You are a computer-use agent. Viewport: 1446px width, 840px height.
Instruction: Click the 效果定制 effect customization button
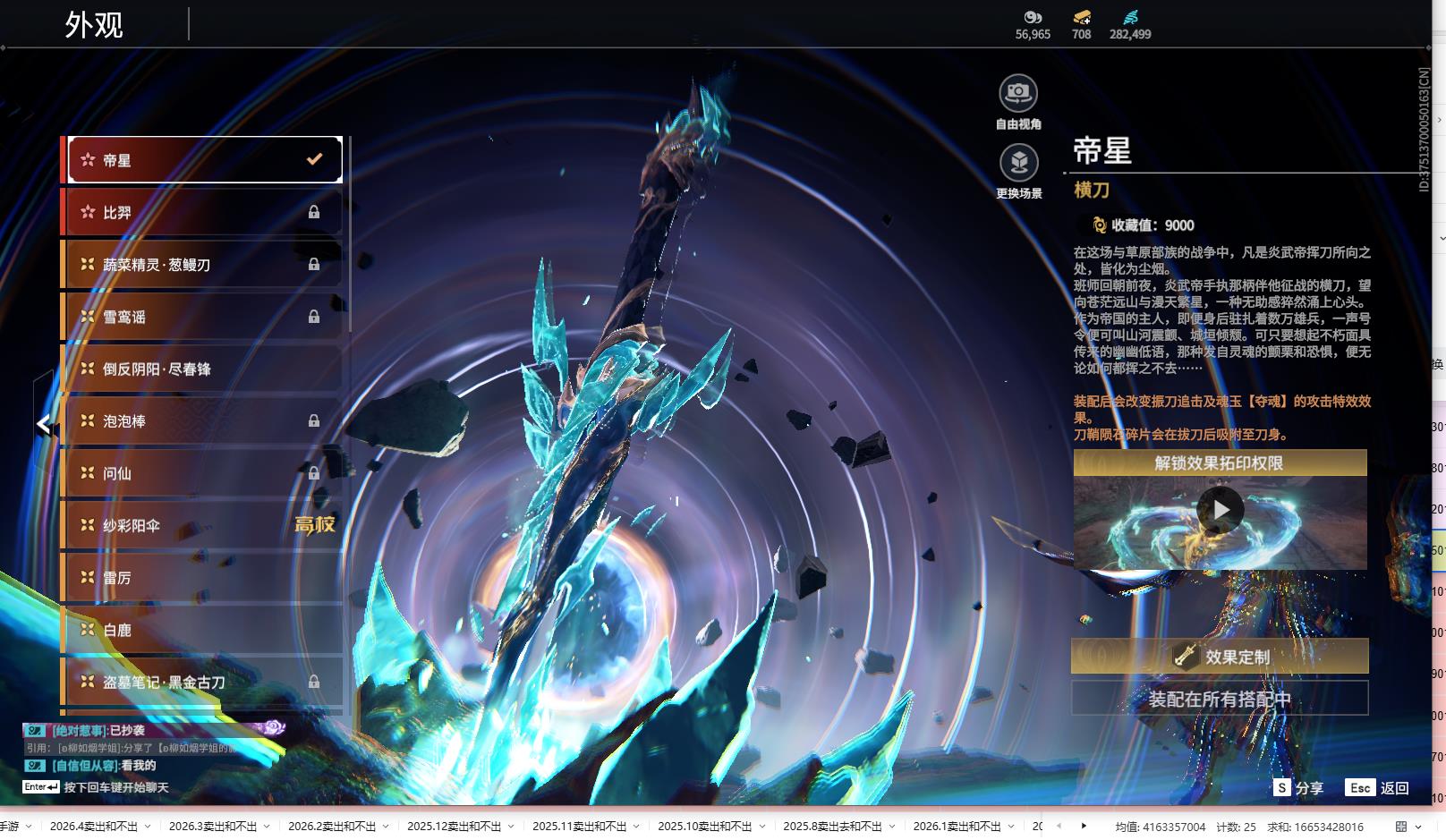(x=1220, y=657)
